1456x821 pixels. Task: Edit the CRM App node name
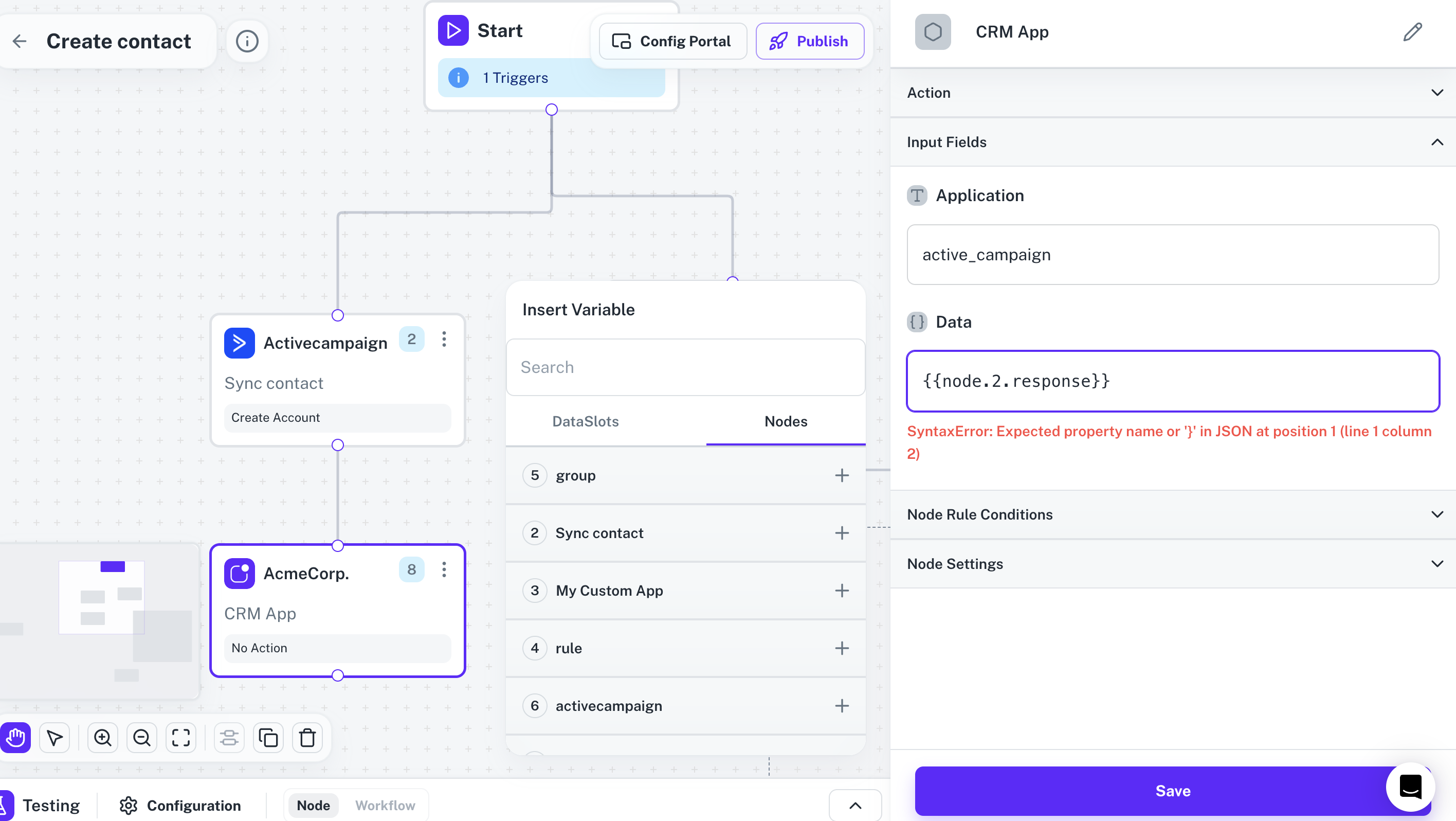pos(1412,32)
